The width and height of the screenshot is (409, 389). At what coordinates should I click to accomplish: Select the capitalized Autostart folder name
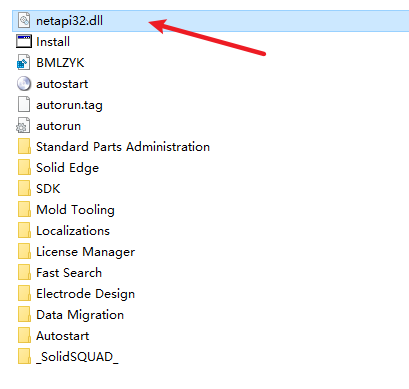(63, 336)
